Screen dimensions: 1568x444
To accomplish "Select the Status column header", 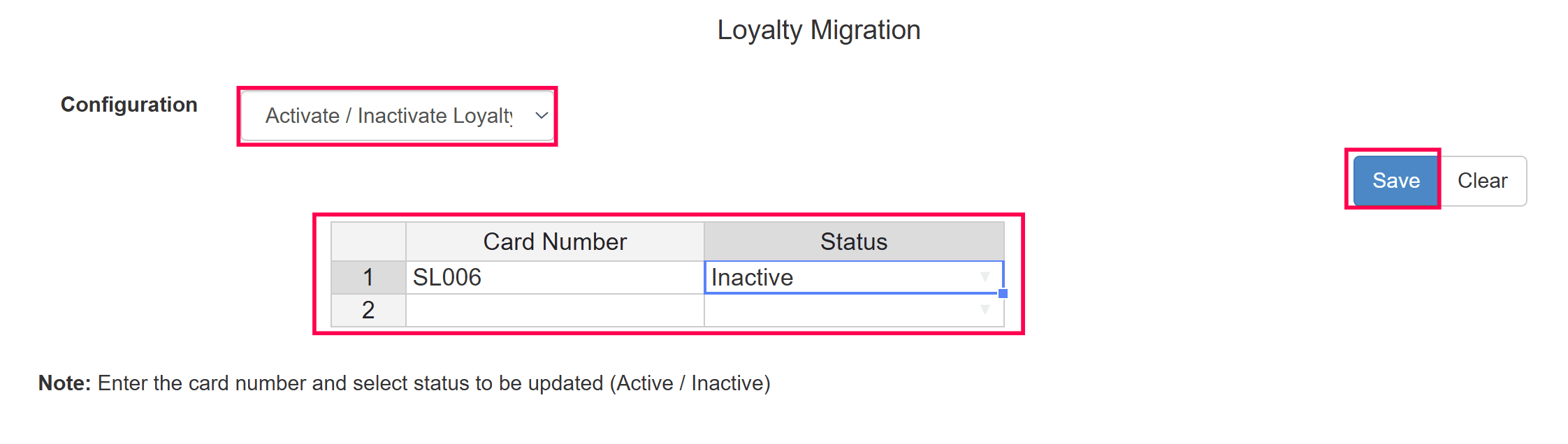I will tap(853, 242).
